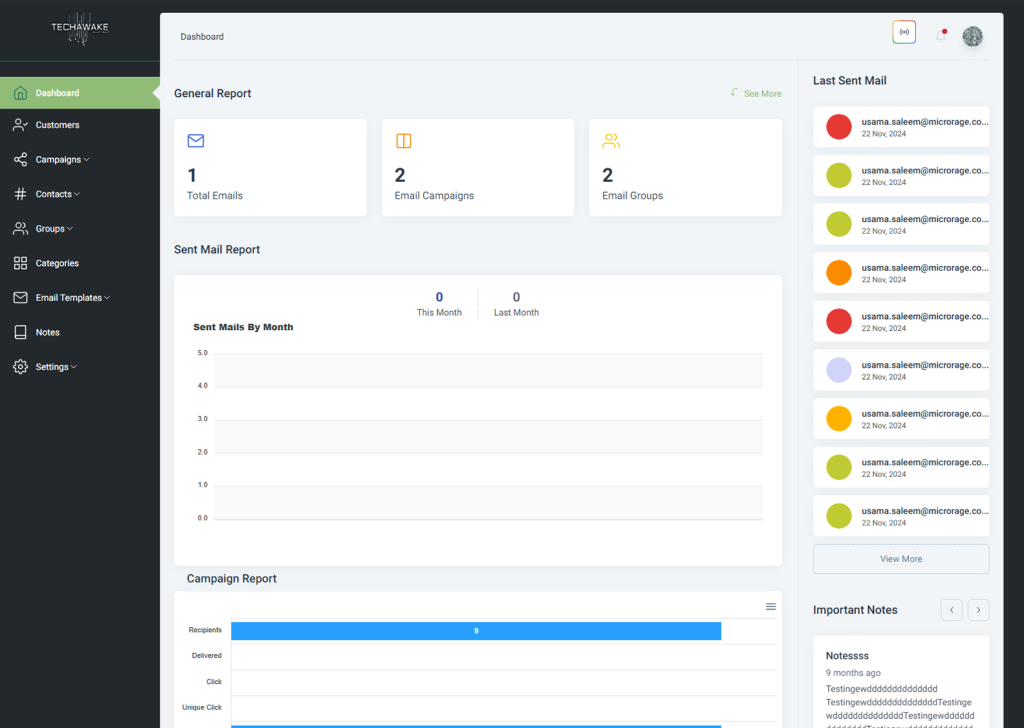The image size is (1024, 728).
Task: Open Customers in the sidebar
Action: 57,125
